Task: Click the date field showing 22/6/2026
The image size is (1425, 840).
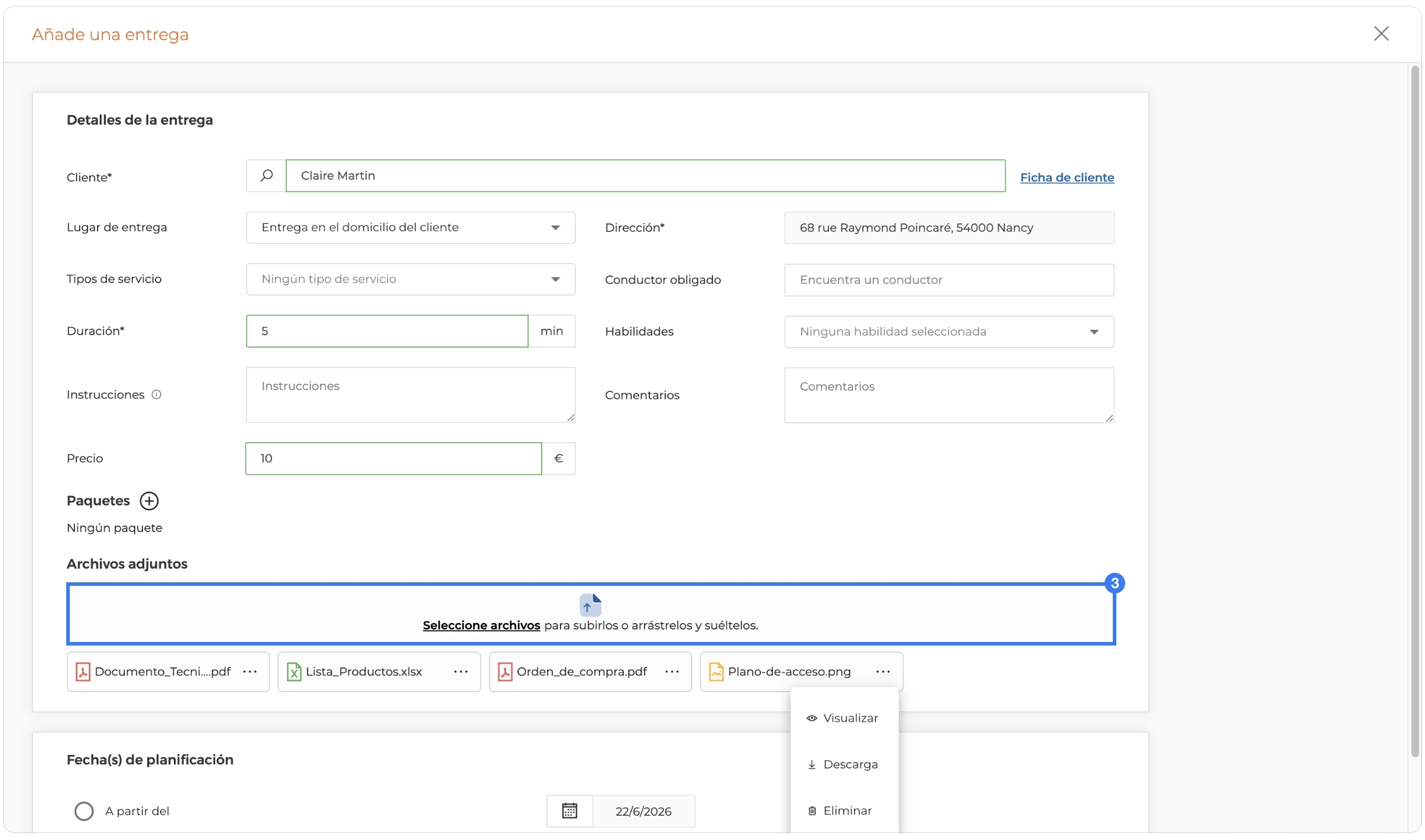Action: pyautogui.click(x=643, y=811)
